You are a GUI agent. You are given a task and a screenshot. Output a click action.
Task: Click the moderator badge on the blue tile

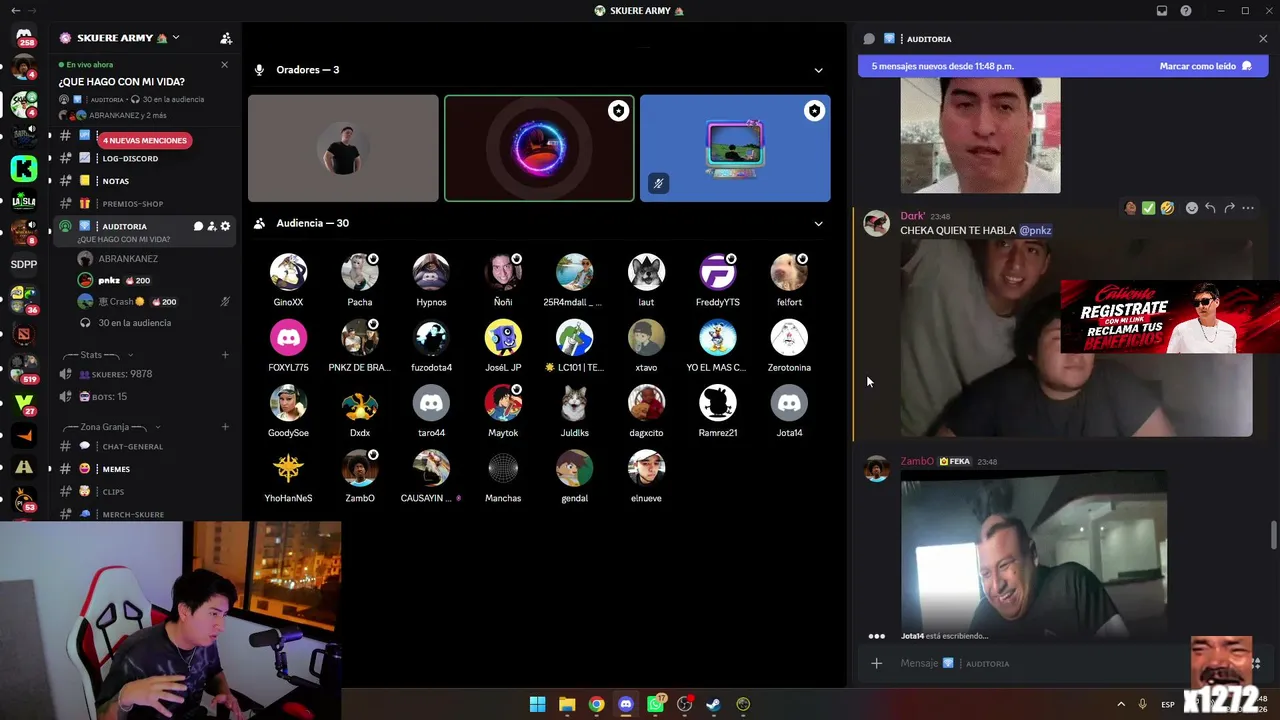point(814,111)
